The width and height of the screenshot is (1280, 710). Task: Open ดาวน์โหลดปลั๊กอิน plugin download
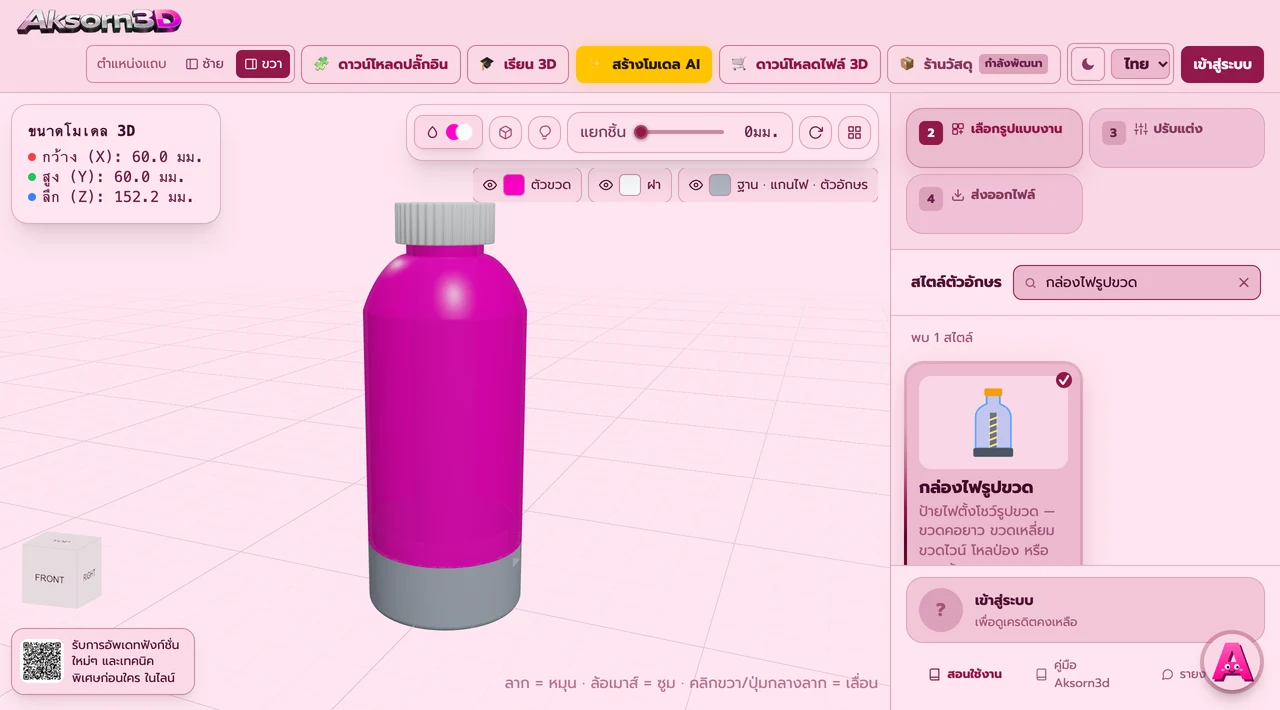pyautogui.click(x=381, y=64)
